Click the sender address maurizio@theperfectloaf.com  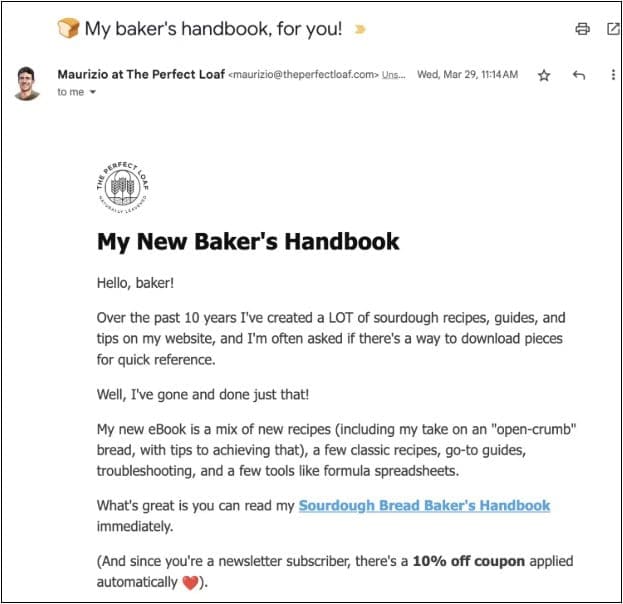pos(304,75)
